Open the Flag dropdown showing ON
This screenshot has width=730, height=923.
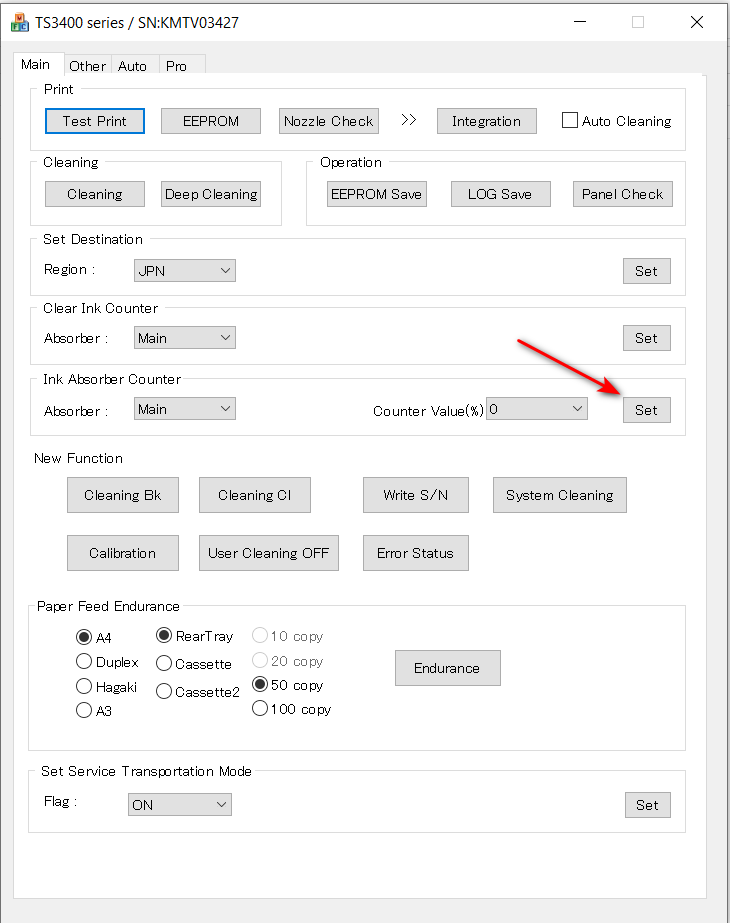point(180,805)
